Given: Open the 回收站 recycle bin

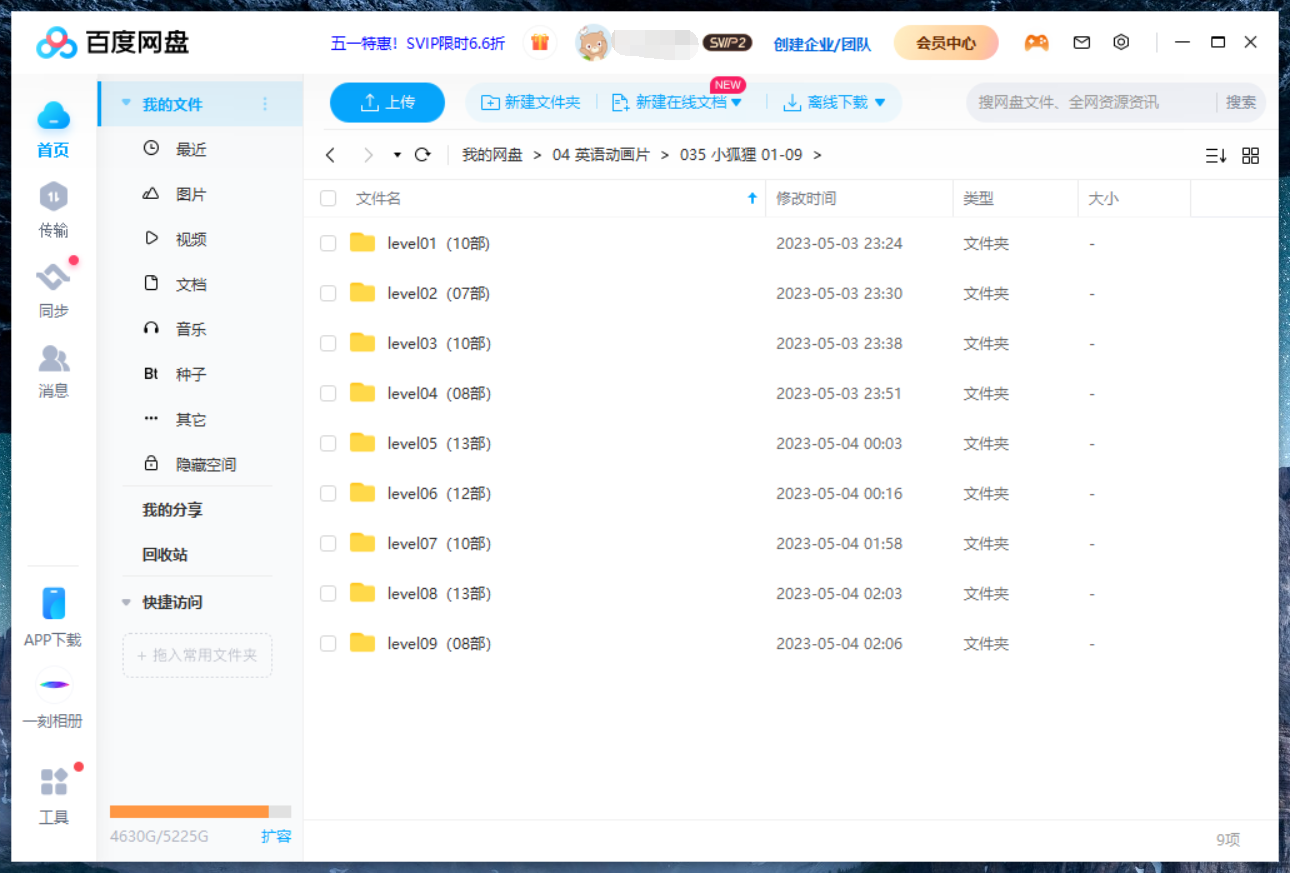Looking at the screenshot, I should click(x=163, y=554).
